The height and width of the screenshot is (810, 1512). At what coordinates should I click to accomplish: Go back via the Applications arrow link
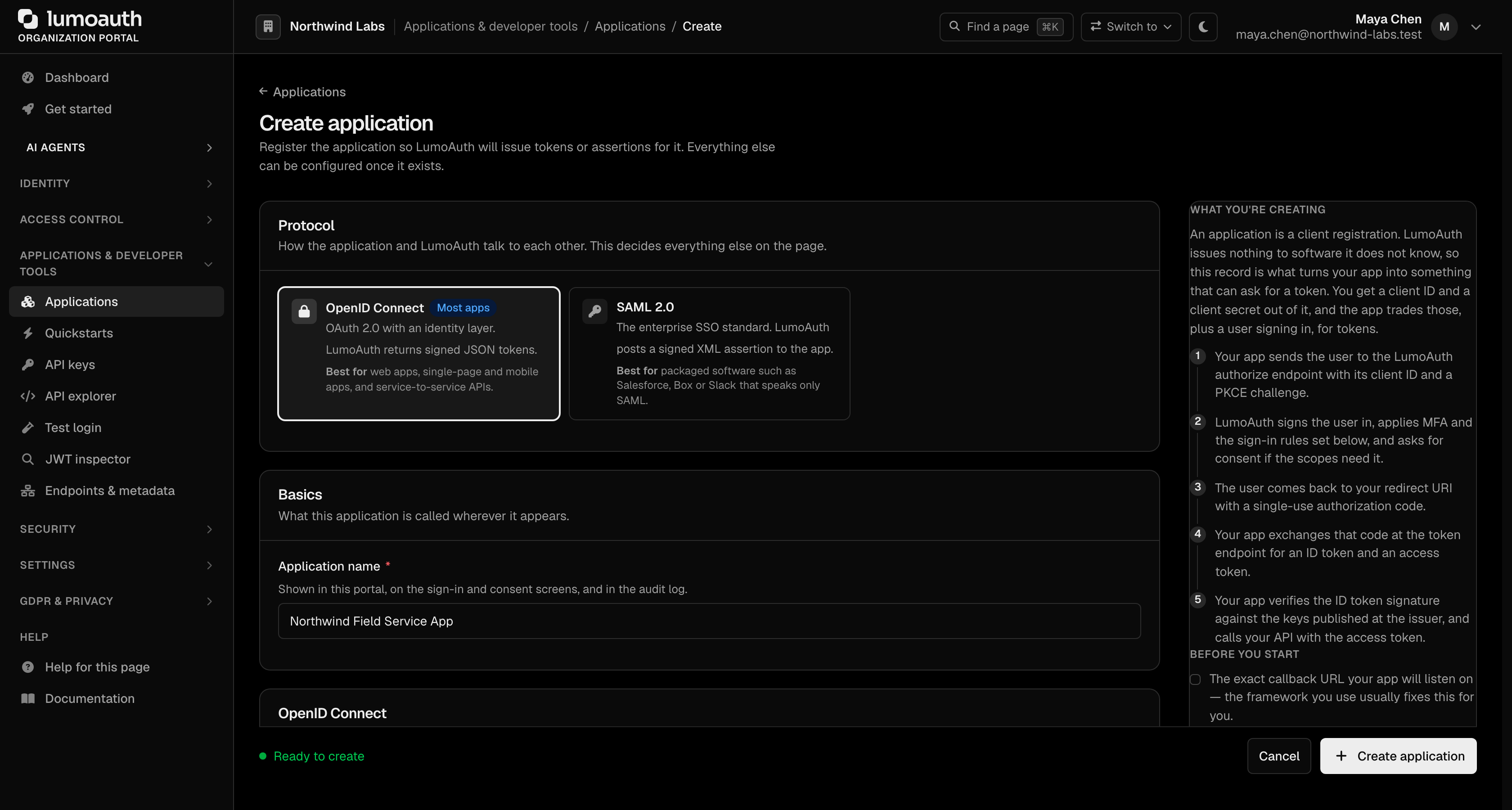pos(302,92)
